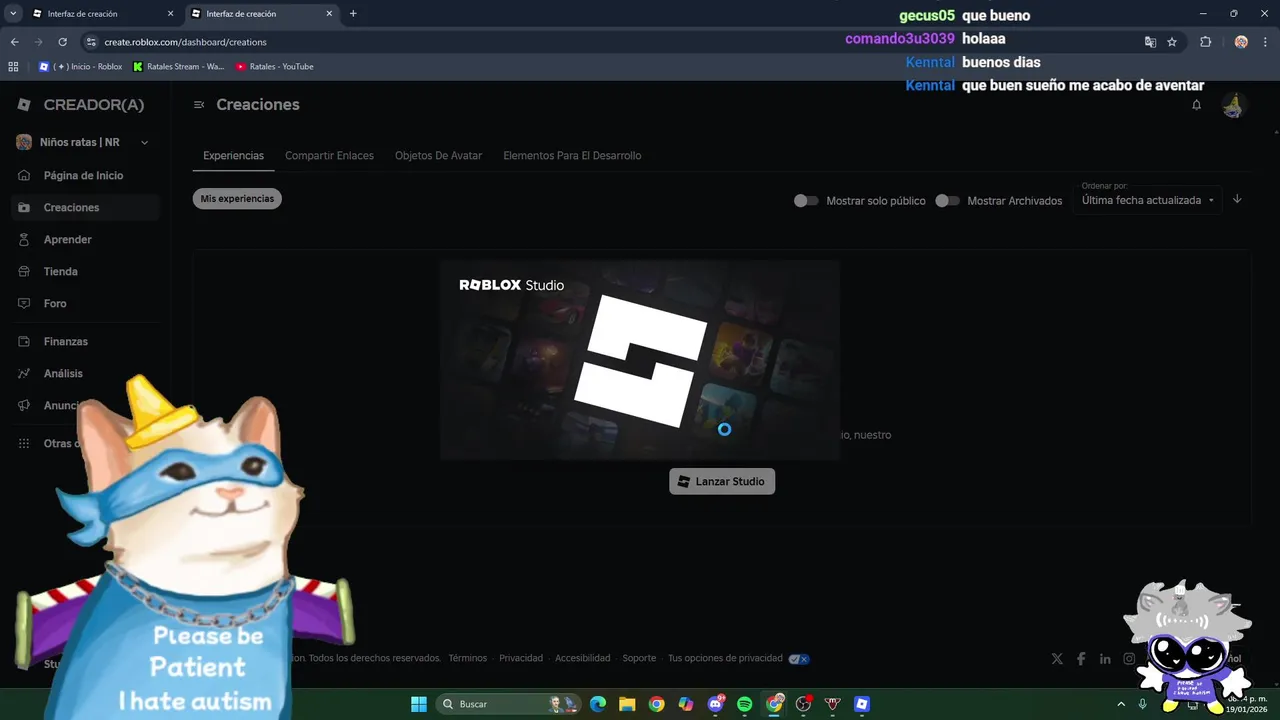Viewport: 1280px width, 720px height.
Task: Open the Instagram link in footer
Action: pos(1129,658)
